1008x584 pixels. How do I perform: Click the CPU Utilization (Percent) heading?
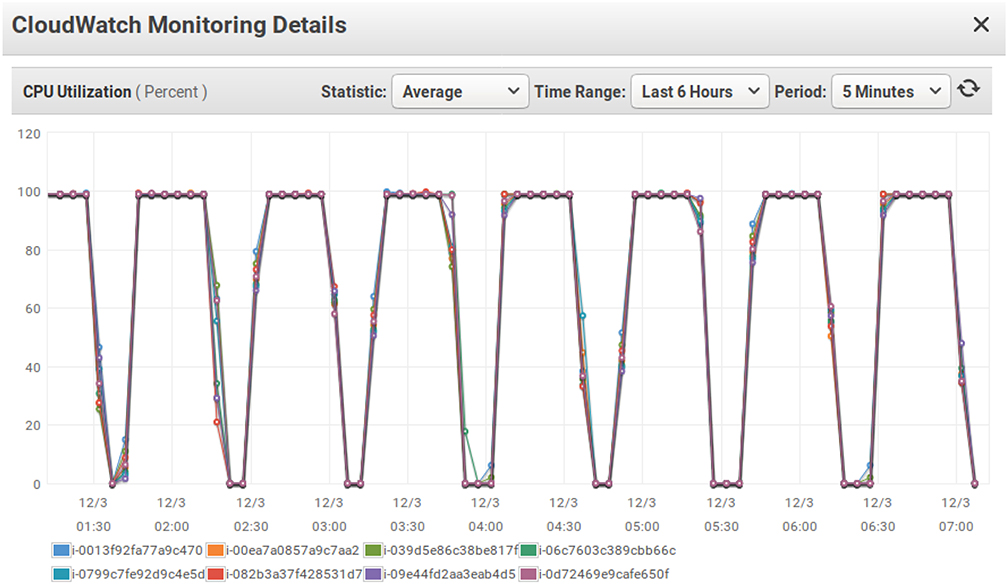point(115,92)
